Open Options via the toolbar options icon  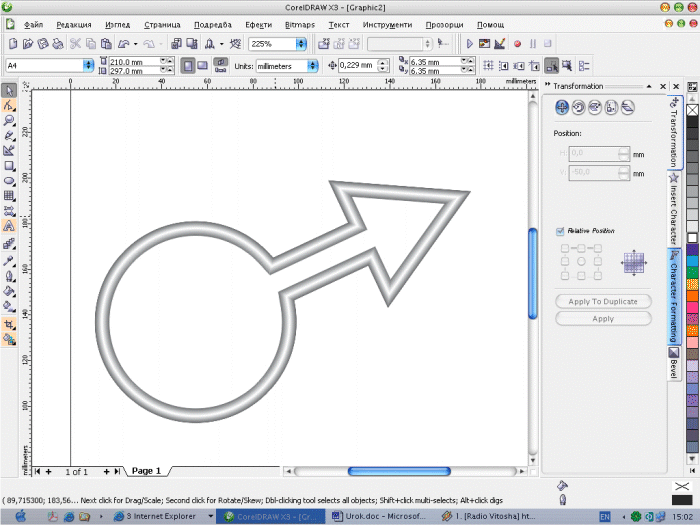pos(584,66)
